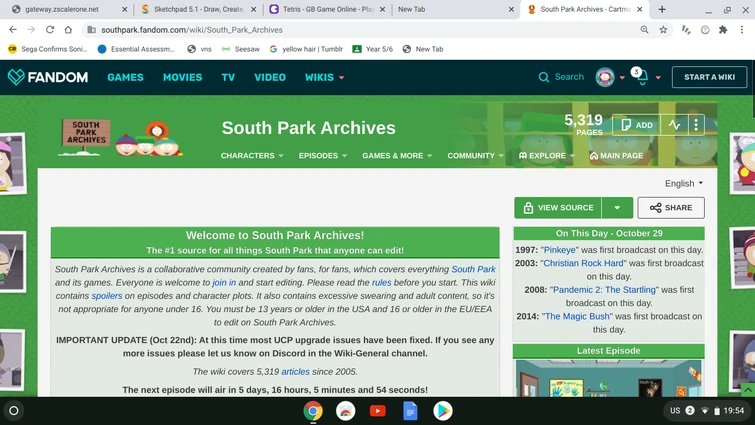Expand the notifications dropdown arrow

point(658,77)
